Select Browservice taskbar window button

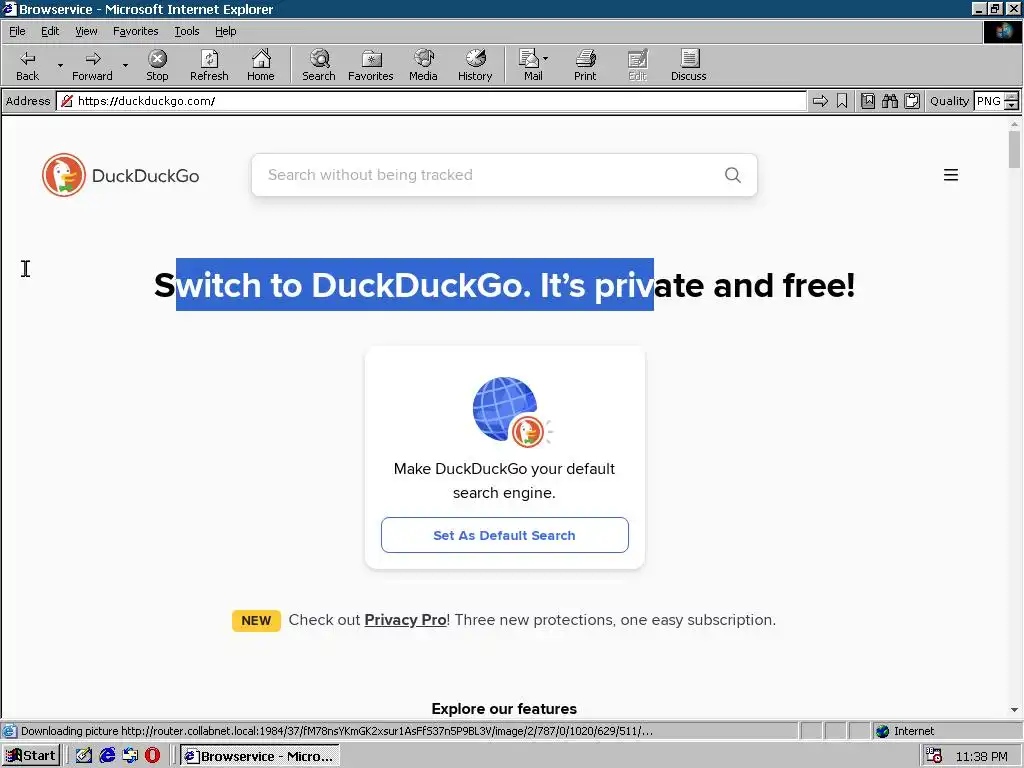pos(259,756)
